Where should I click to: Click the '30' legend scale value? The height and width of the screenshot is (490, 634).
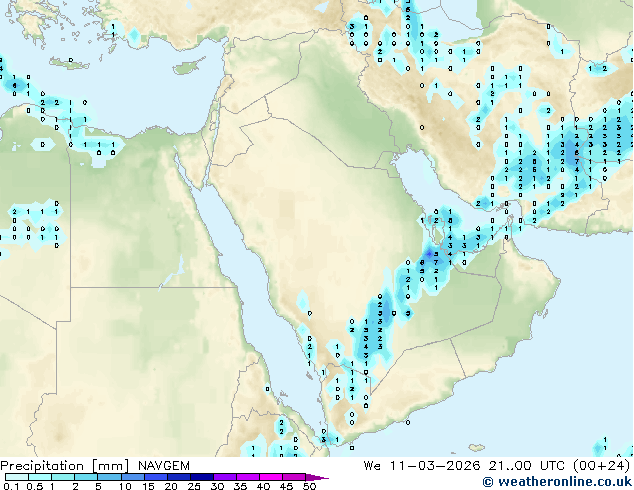[x=217, y=486]
